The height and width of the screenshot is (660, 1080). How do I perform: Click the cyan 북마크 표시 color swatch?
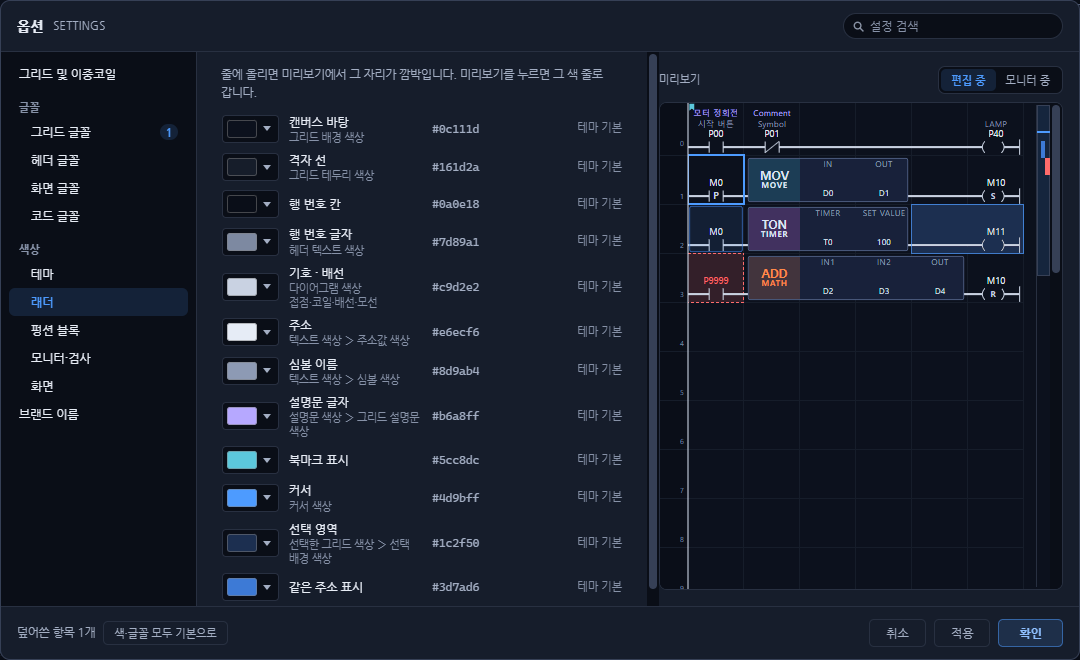point(242,460)
